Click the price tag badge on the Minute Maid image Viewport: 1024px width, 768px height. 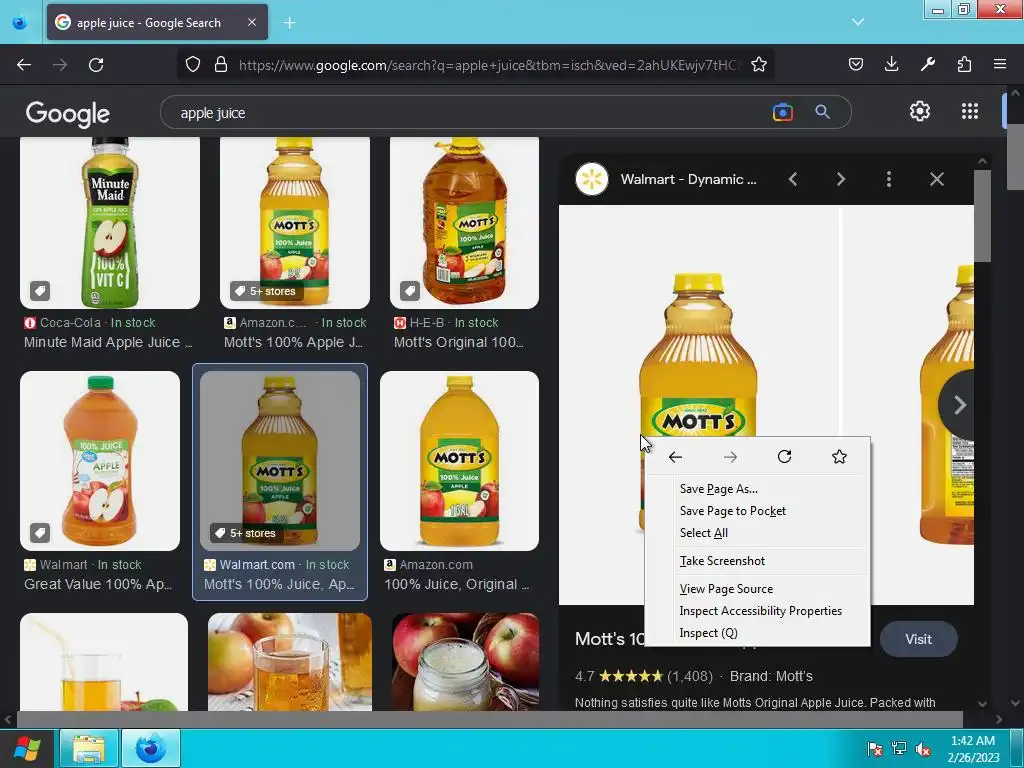40,291
